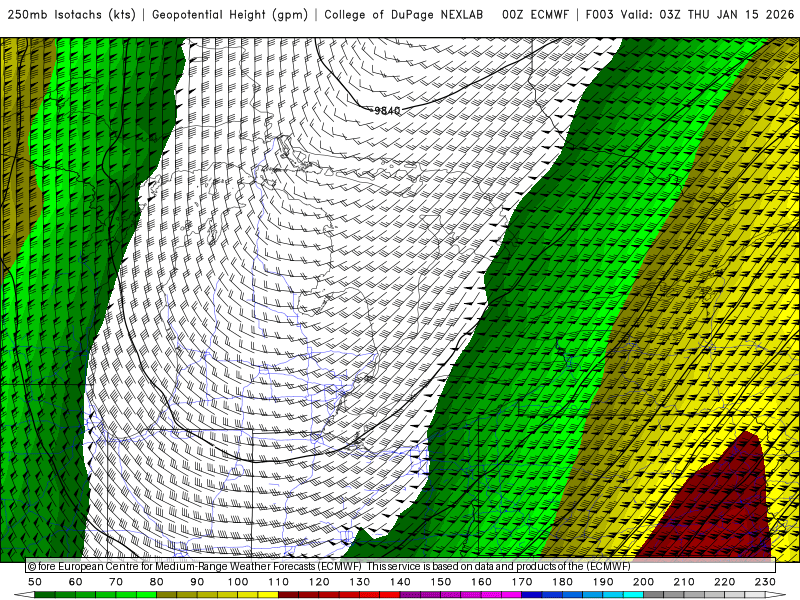Click the 90 value on the color scale

[x=197, y=582]
